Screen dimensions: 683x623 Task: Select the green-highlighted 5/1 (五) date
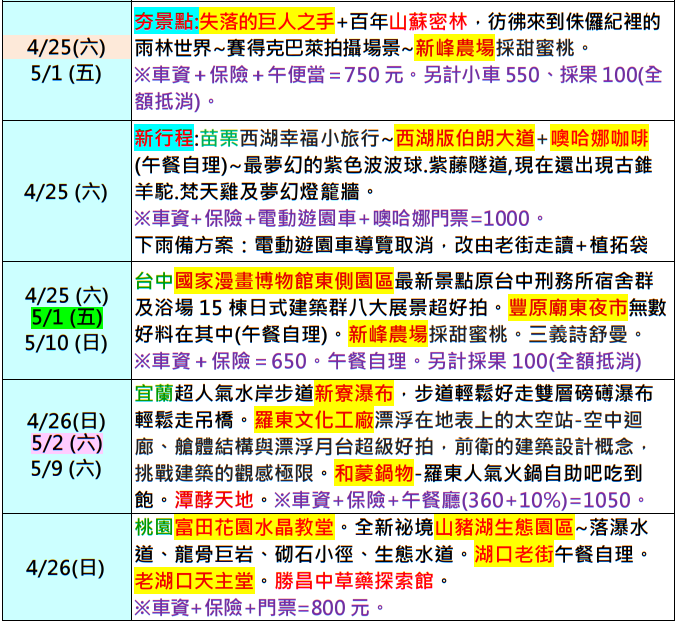[66, 318]
